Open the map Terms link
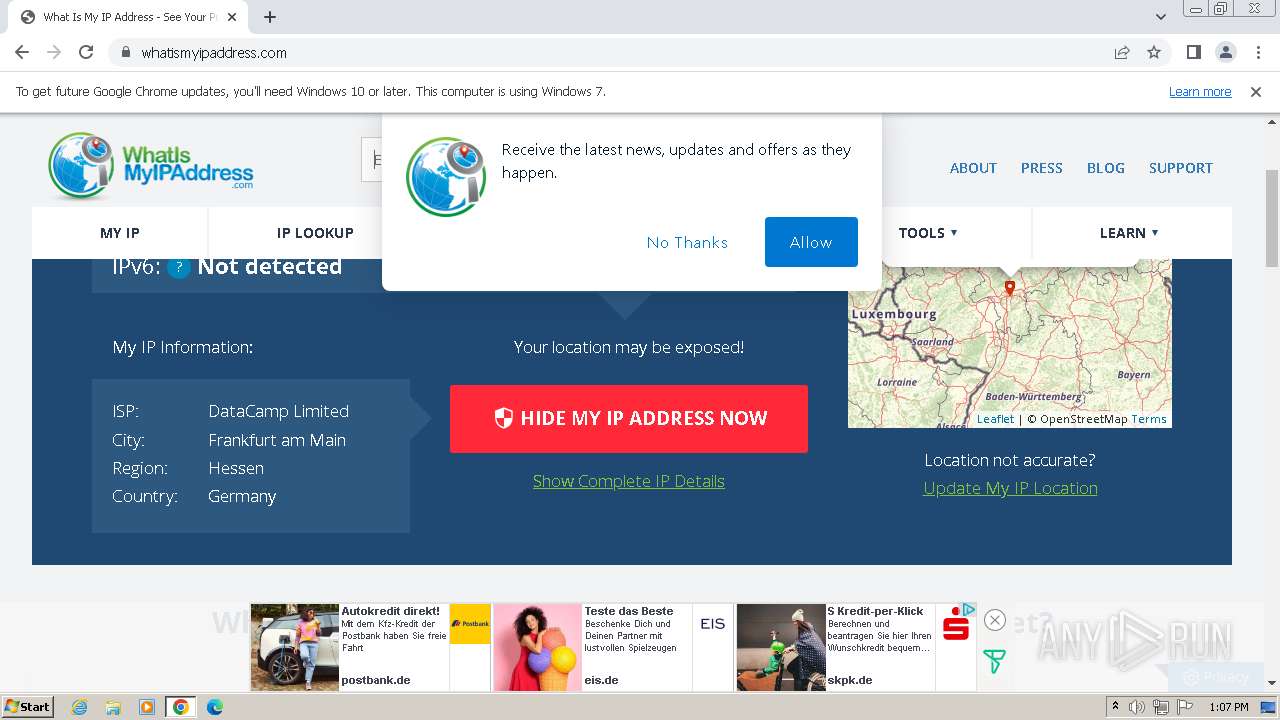 pos(1149,419)
